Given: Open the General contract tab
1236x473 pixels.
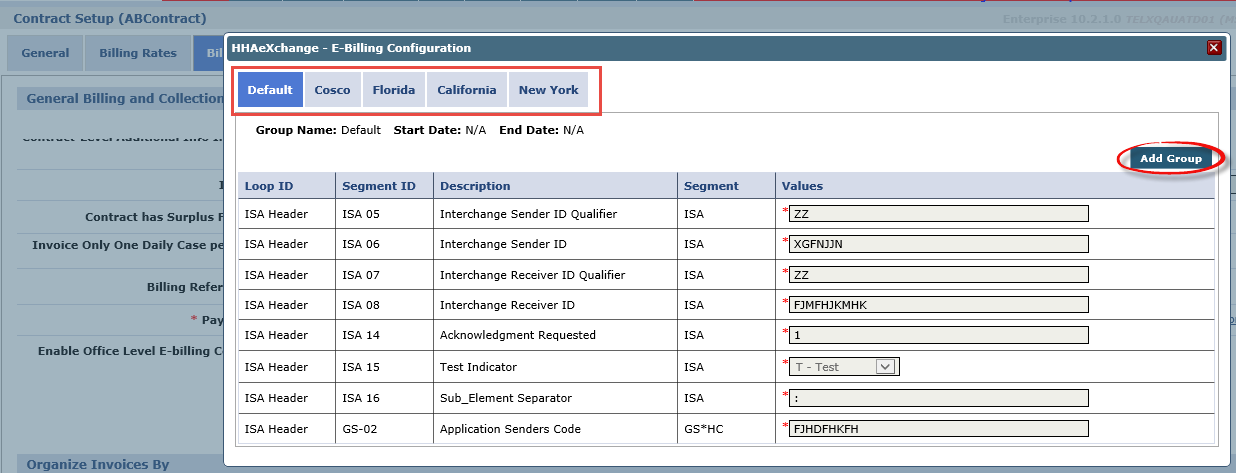Looking at the screenshot, I should 46,53.
